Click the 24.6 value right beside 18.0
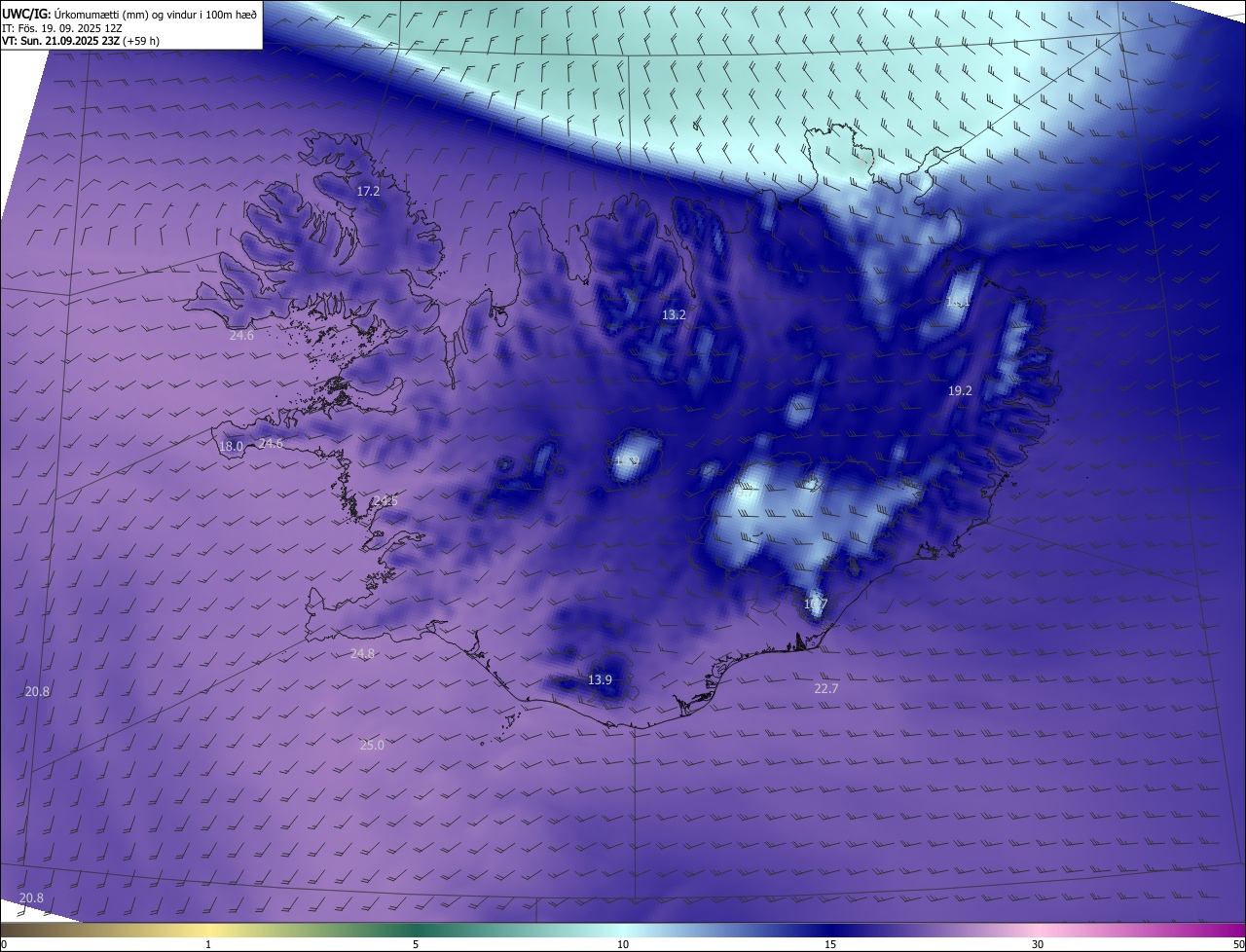The height and width of the screenshot is (952, 1246). coord(271,444)
